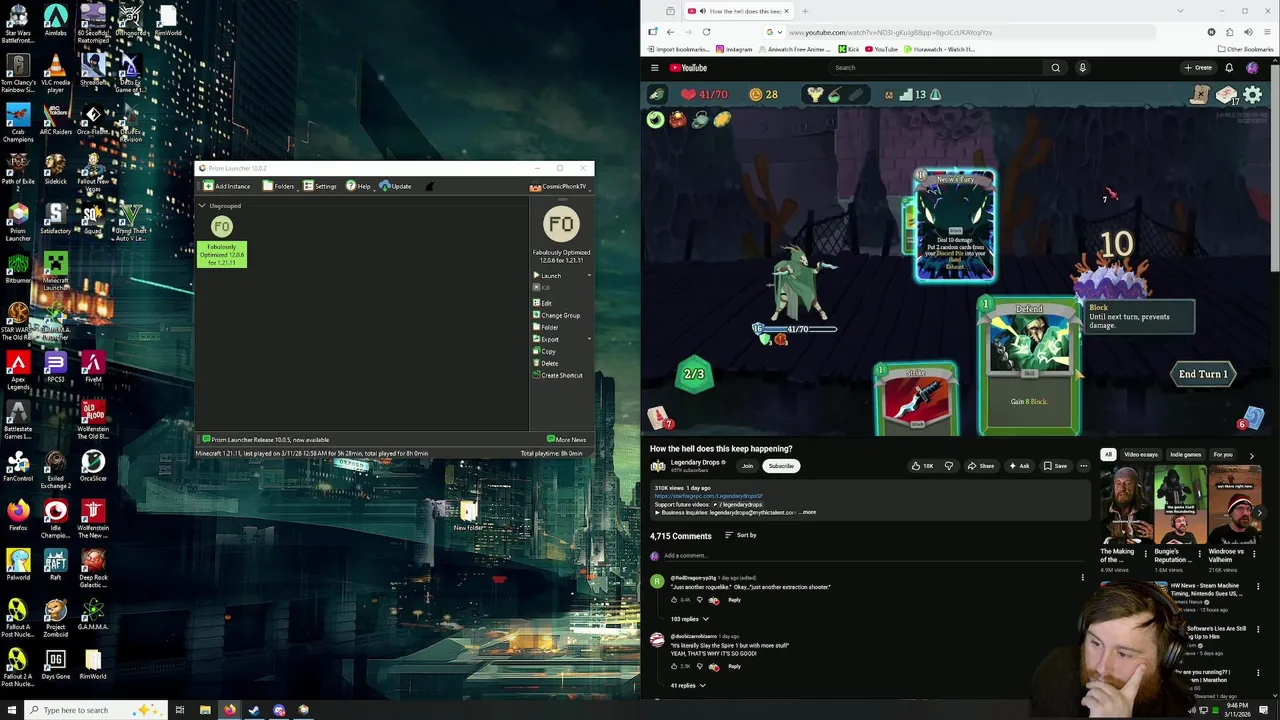This screenshot has height=720, width=1280.
Task: Collapse the Ungrouped instance group
Action: point(202,206)
